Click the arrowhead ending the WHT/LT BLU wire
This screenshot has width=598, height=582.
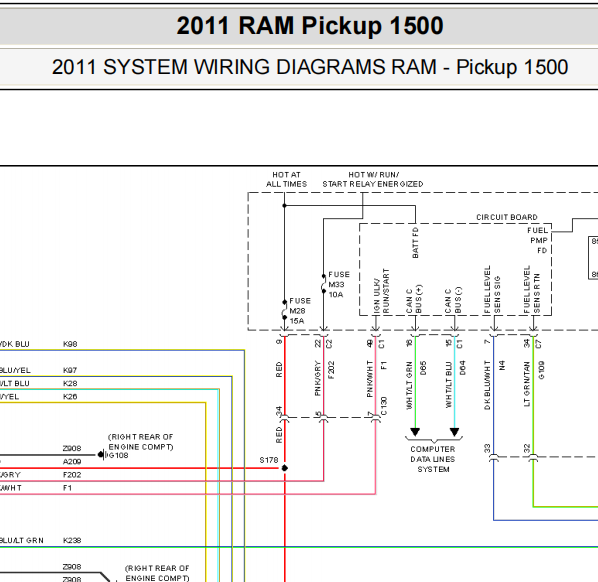455,432
